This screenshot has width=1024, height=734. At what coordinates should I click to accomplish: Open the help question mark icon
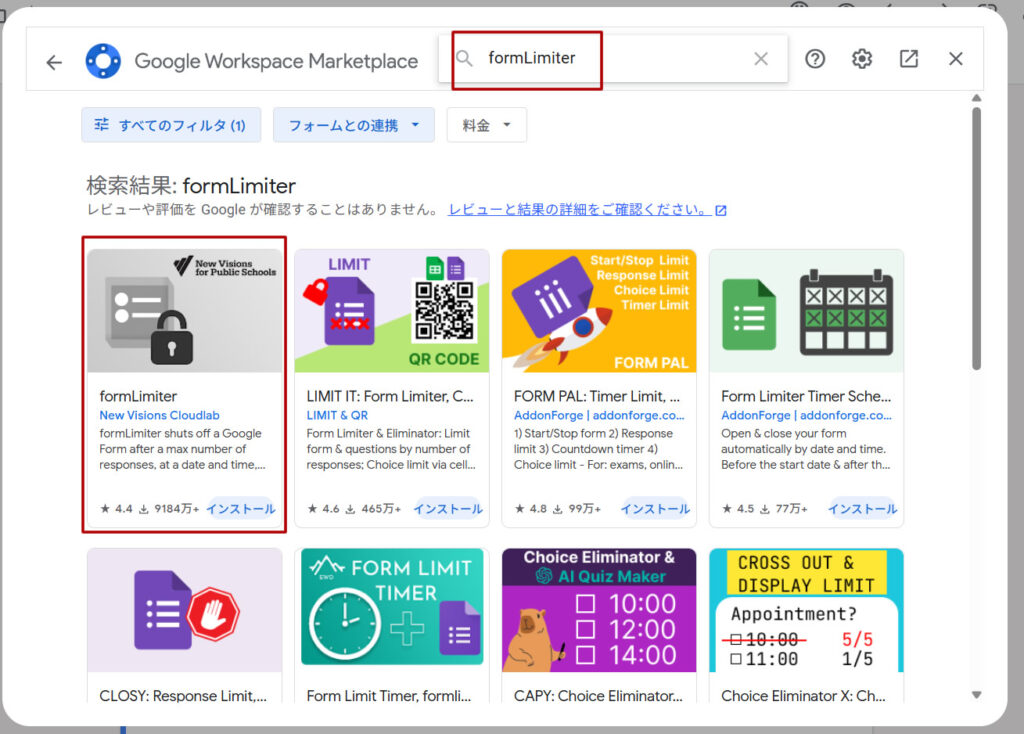815,59
